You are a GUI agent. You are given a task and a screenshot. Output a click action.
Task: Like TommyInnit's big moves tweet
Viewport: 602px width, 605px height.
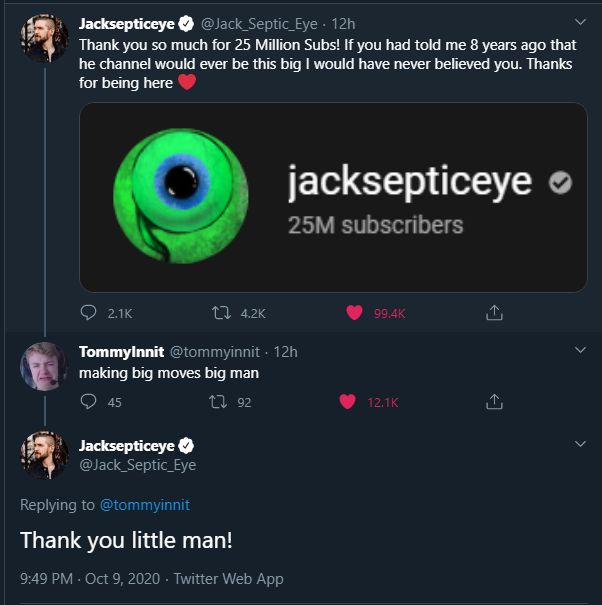[348, 402]
